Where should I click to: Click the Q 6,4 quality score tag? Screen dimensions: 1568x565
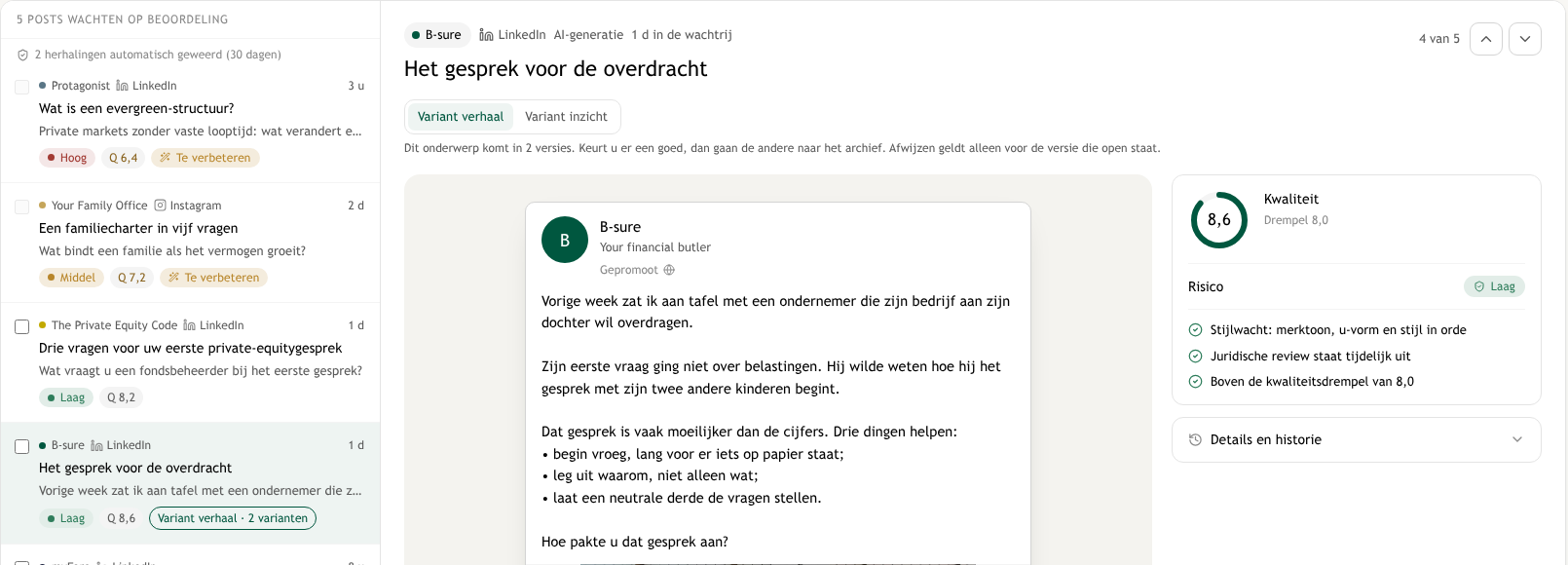[124, 158]
